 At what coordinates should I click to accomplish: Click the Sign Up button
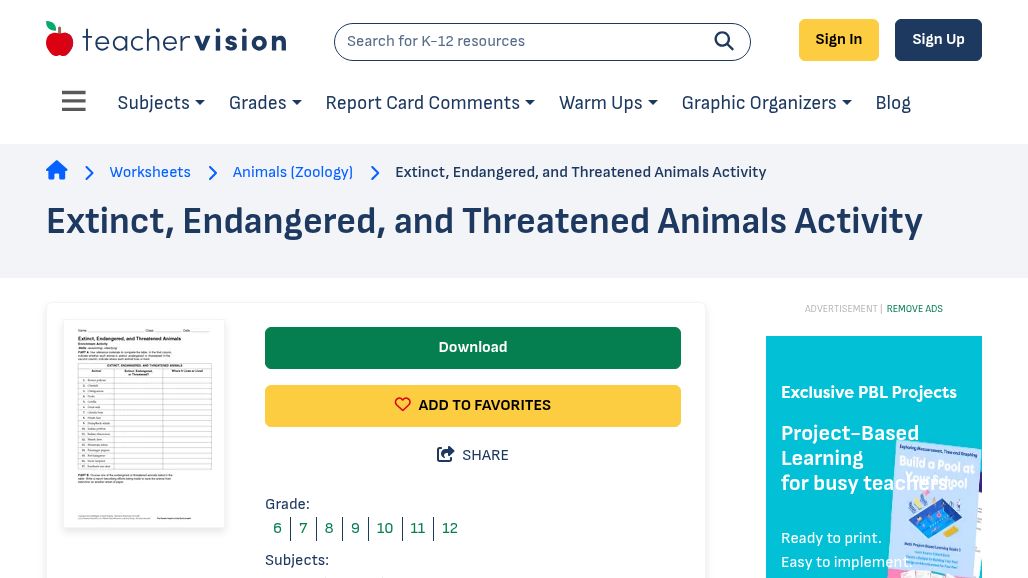coord(938,40)
